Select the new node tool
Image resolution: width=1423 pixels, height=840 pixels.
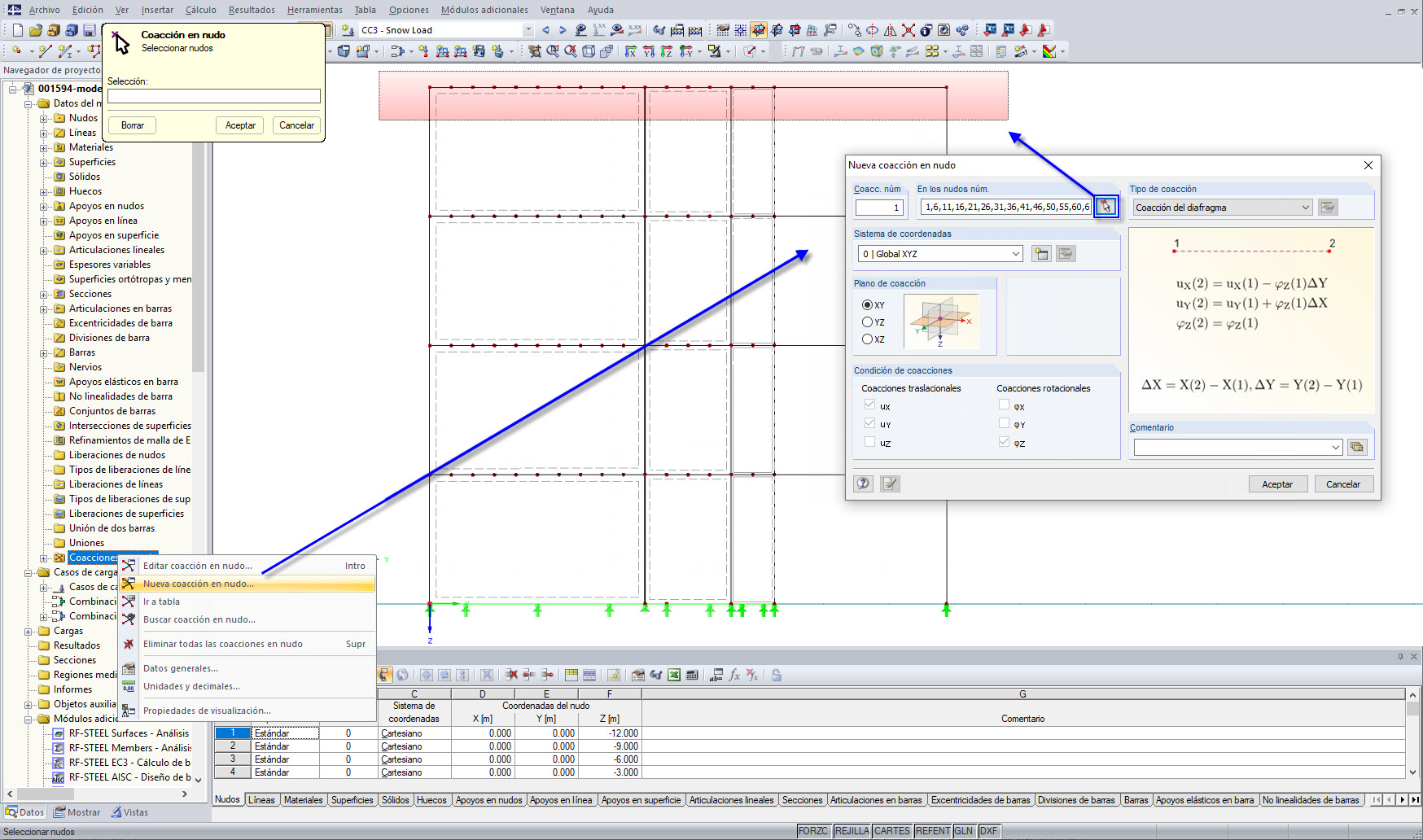point(16,51)
